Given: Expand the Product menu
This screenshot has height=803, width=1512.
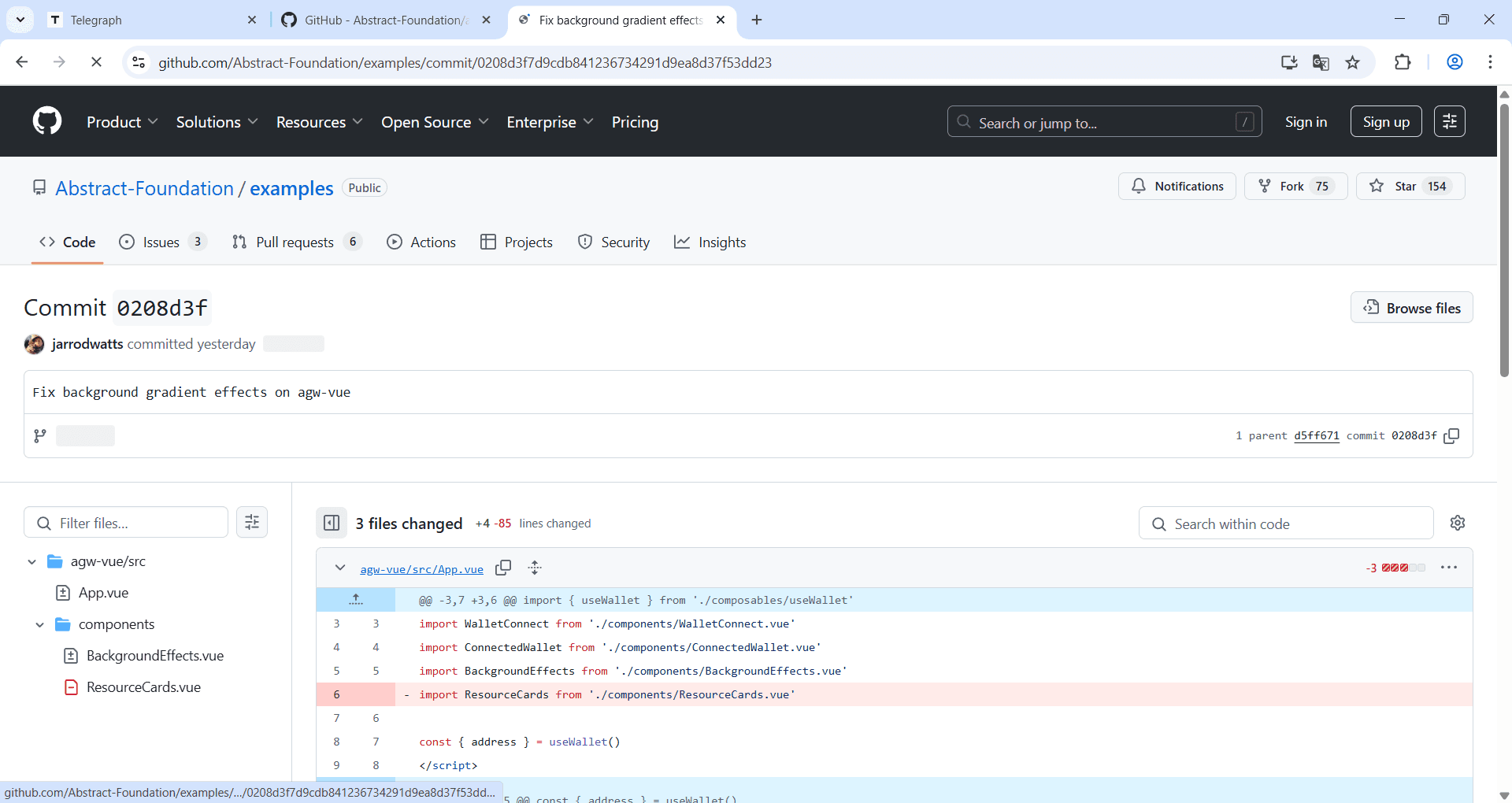Looking at the screenshot, I should coord(122,122).
